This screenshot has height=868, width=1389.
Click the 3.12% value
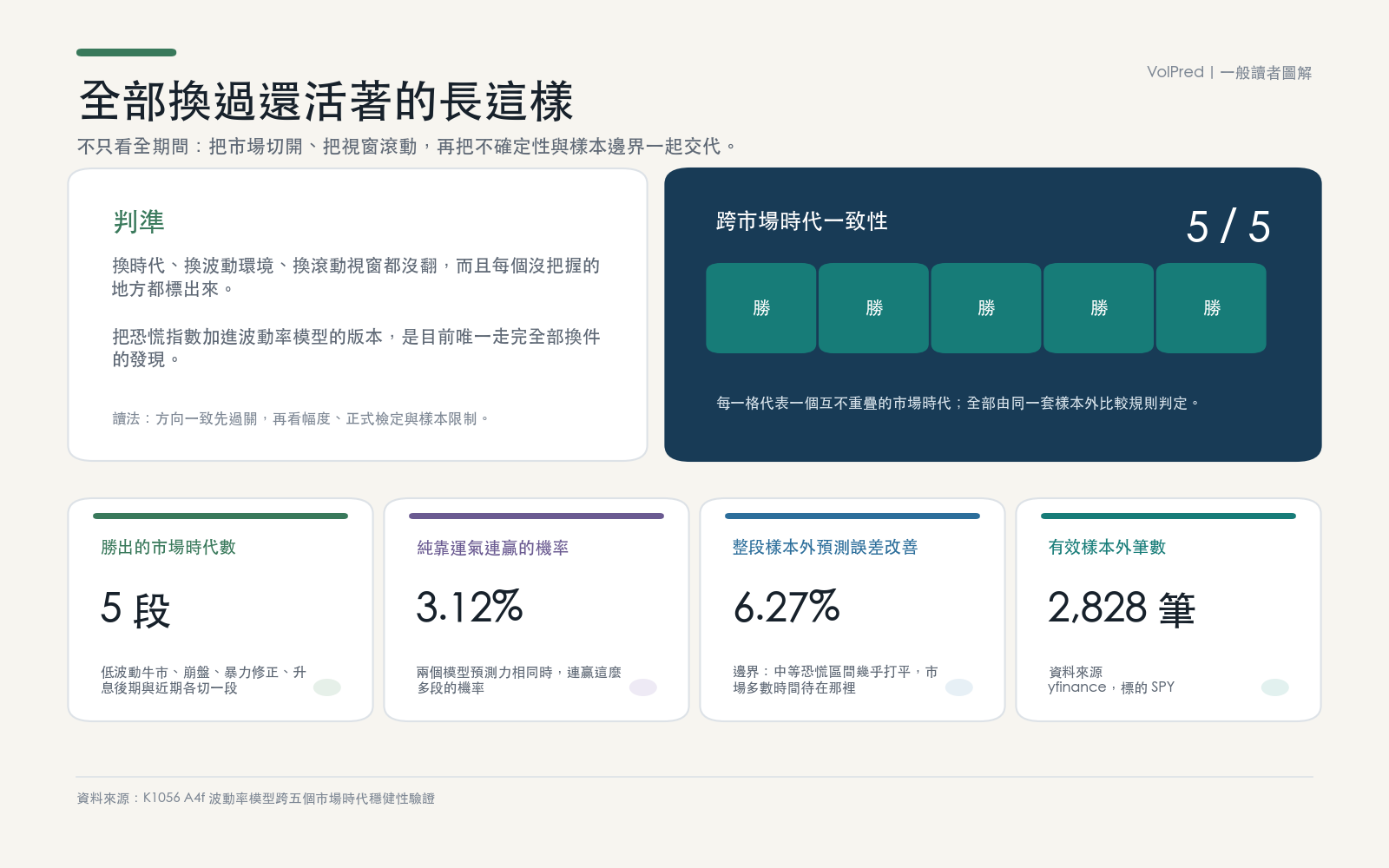click(470, 607)
